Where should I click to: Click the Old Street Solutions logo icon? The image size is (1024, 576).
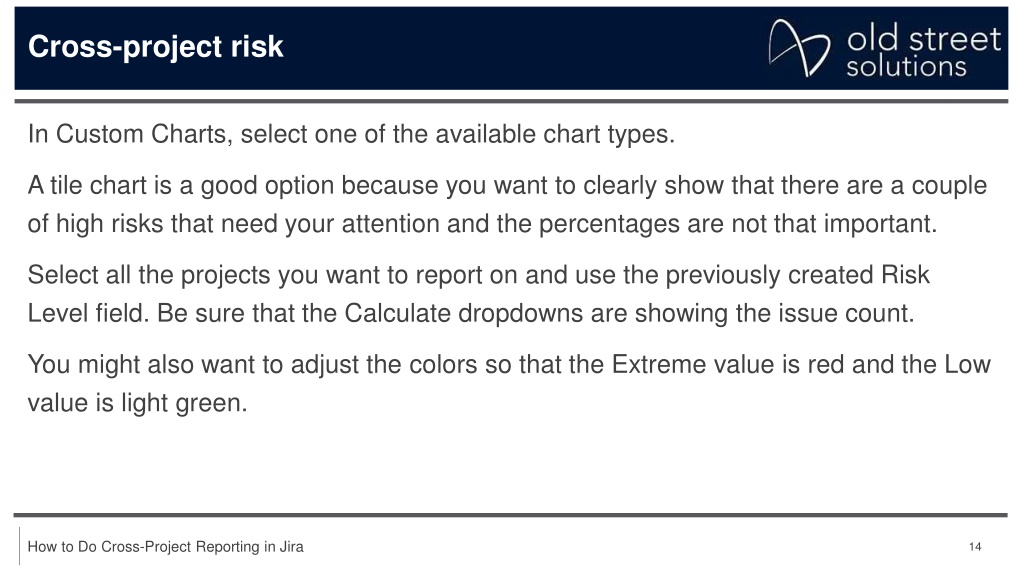pyautogui.click(x=799, y=48)
